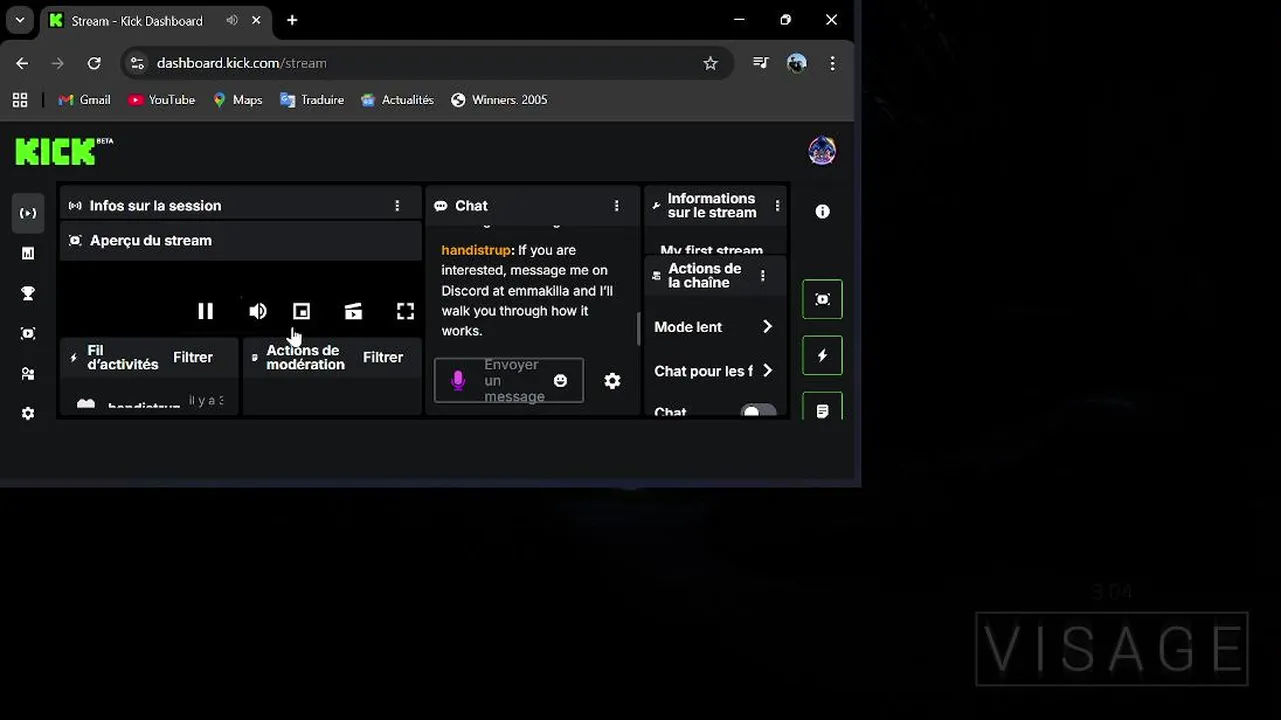
Task: Open the Winners. 2005 bookmark
Action: (x=499, y=100)
